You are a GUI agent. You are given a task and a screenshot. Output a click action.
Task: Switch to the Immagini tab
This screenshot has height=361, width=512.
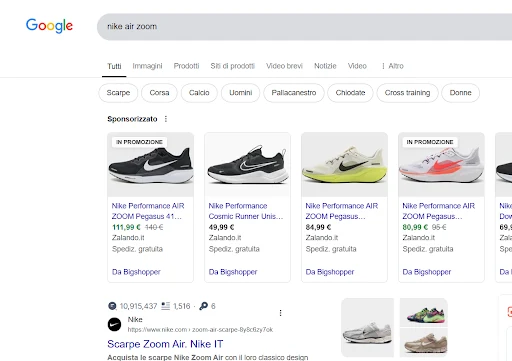(x=147, y=66)
